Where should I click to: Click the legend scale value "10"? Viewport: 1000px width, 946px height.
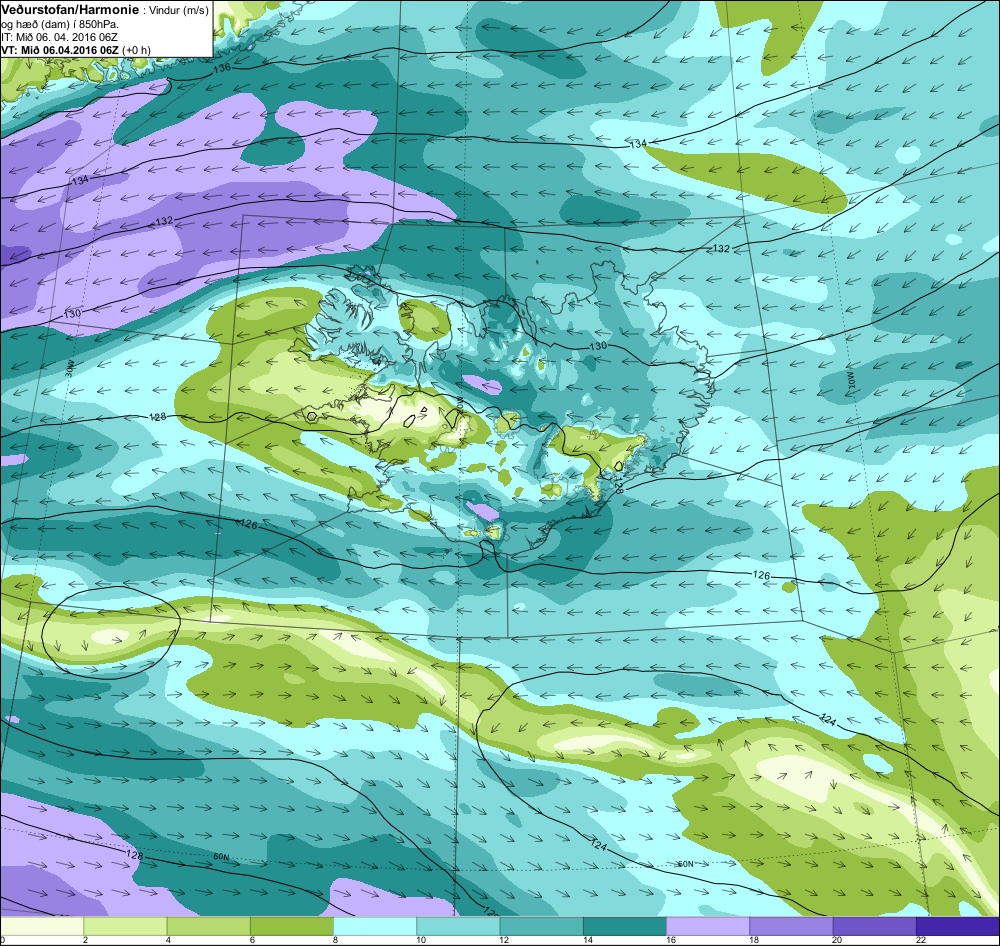click(420, 940)
